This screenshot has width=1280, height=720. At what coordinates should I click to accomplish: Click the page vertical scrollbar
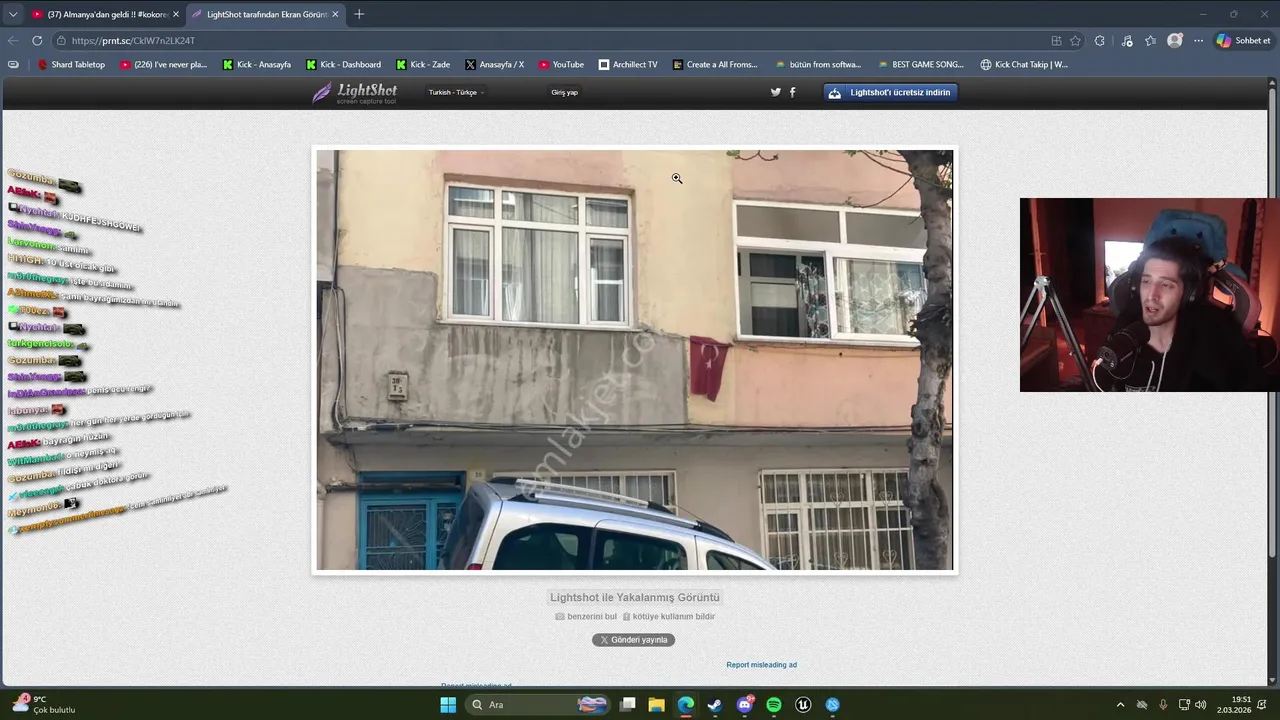pyautogui.click(x=1273, y=380)
